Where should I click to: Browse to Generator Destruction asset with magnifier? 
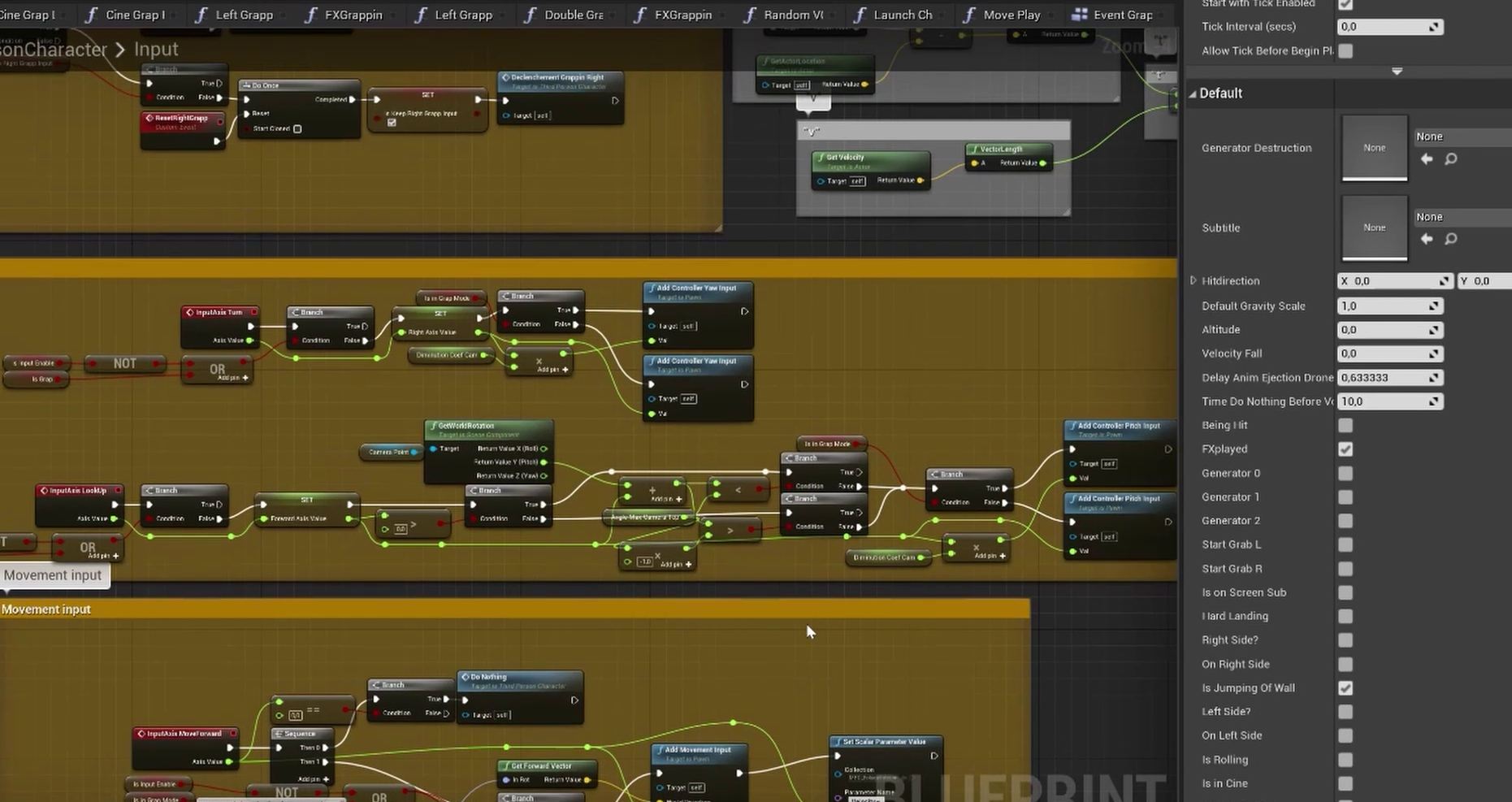tap(1451, 159)
